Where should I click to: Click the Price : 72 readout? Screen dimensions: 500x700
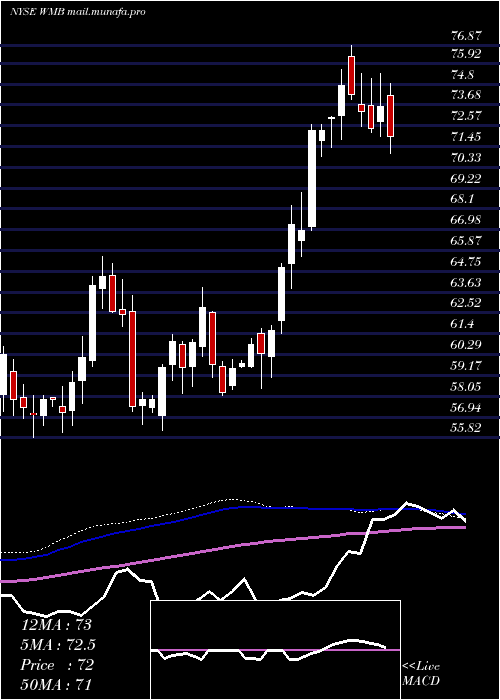tap(57, 665)
